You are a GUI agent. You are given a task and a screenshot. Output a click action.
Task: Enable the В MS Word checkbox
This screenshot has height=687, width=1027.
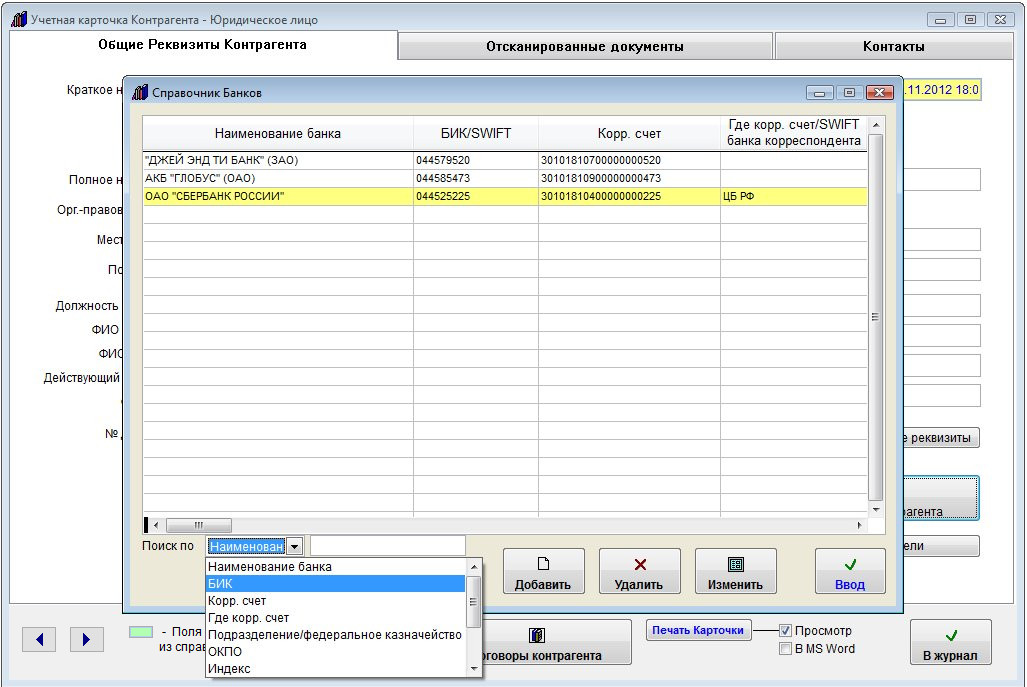tap(786, 649)
